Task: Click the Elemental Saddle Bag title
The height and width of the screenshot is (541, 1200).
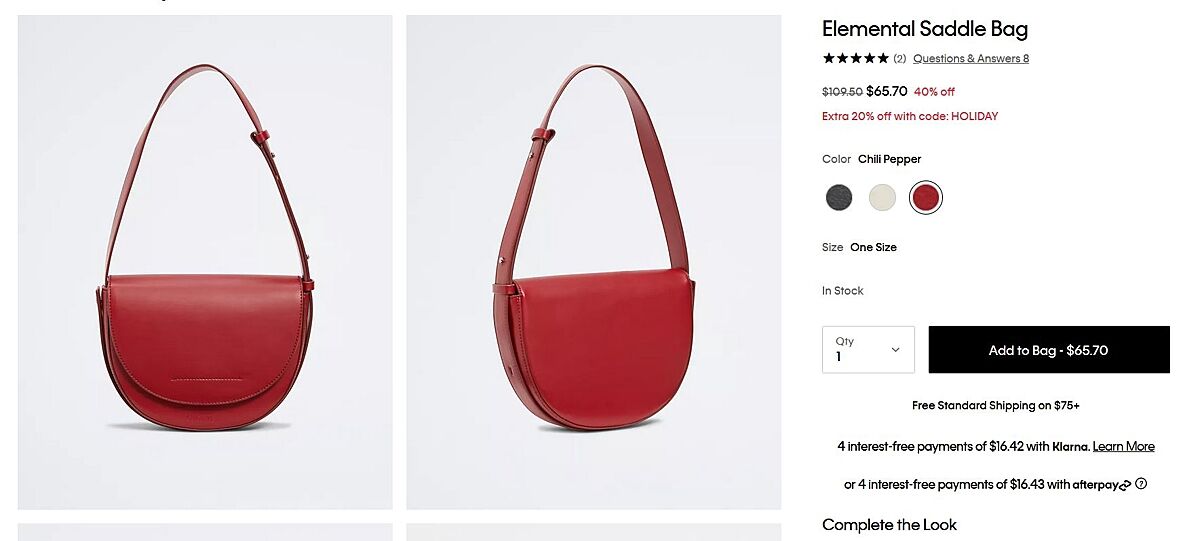Action: [x=924, y=29]
